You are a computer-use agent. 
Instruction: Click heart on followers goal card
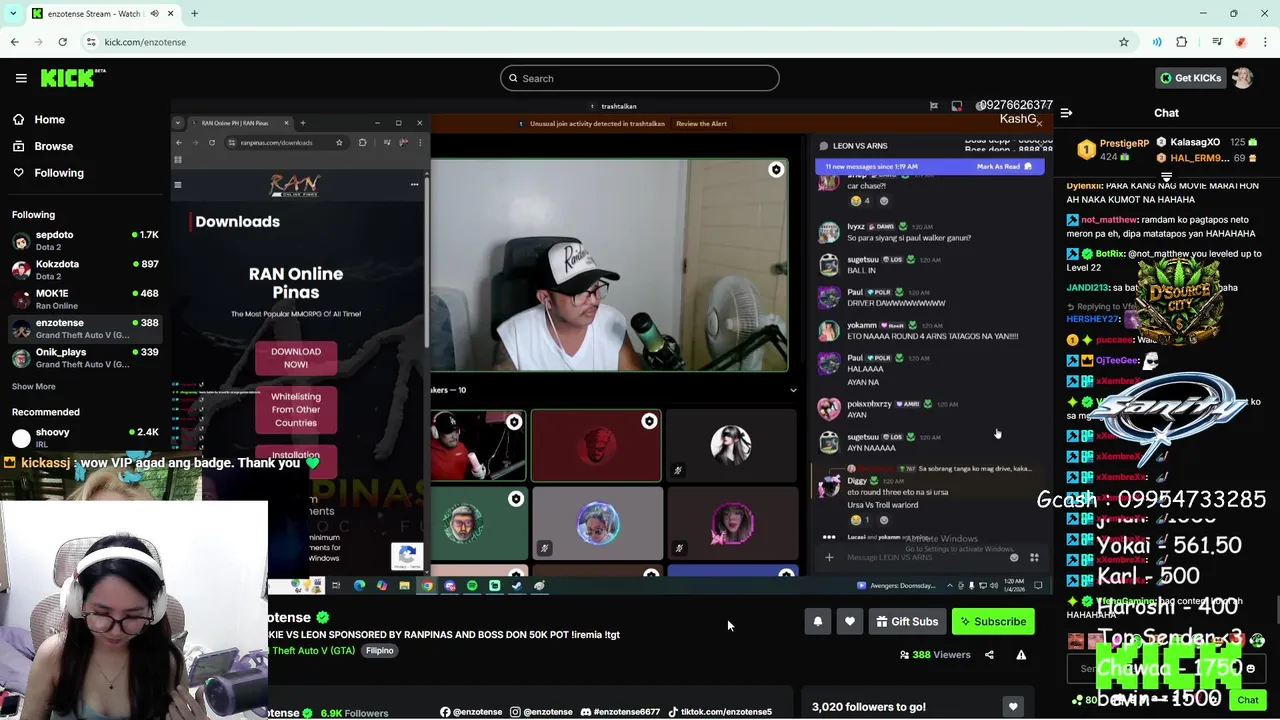point(1013,707)
